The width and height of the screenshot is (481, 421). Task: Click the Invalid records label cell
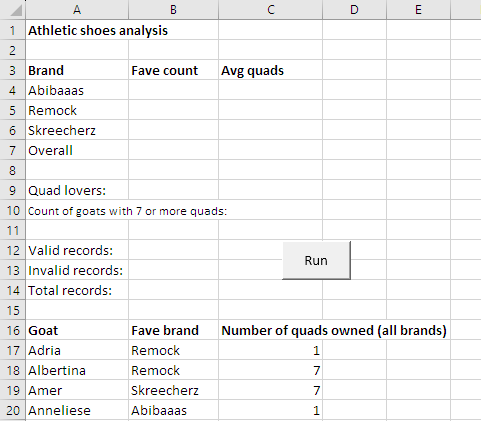click(x=77, y=270)
